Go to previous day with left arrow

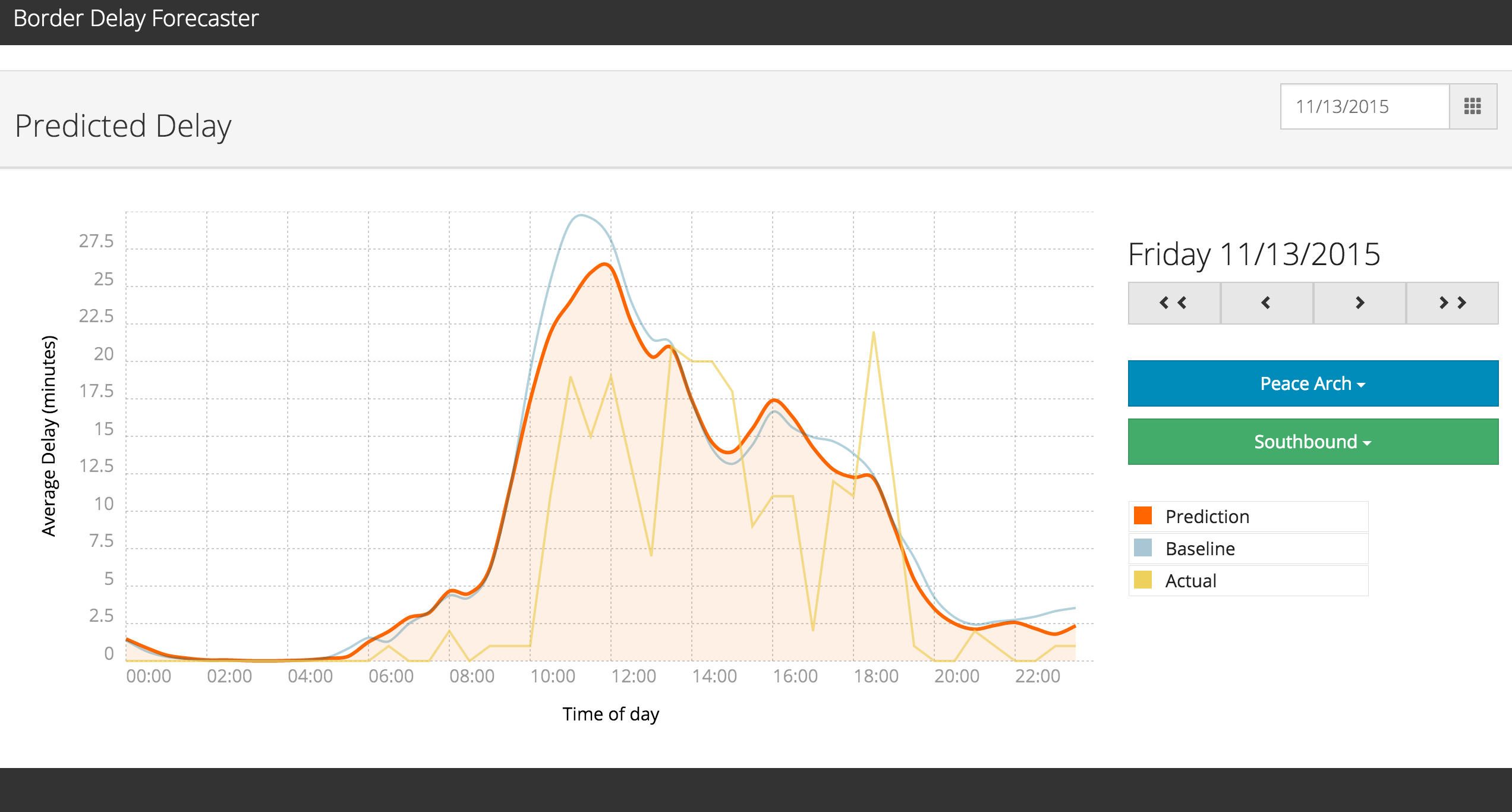click(x=1267, y=303)
